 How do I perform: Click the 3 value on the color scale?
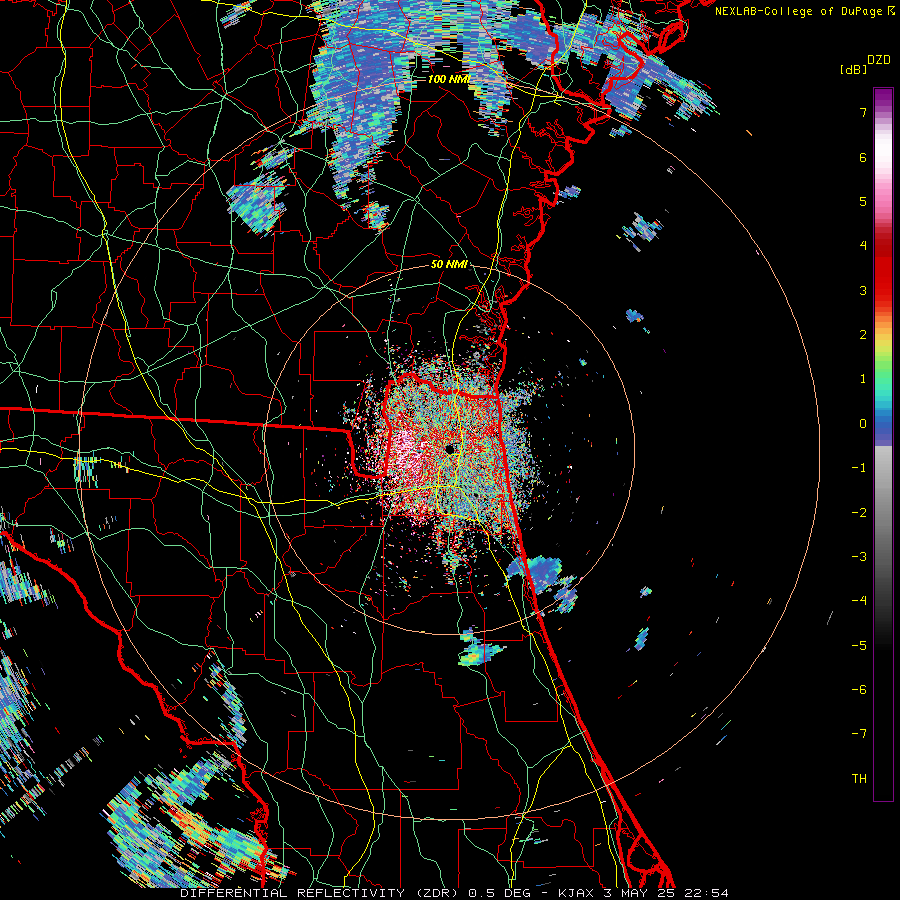pos(863,290)
